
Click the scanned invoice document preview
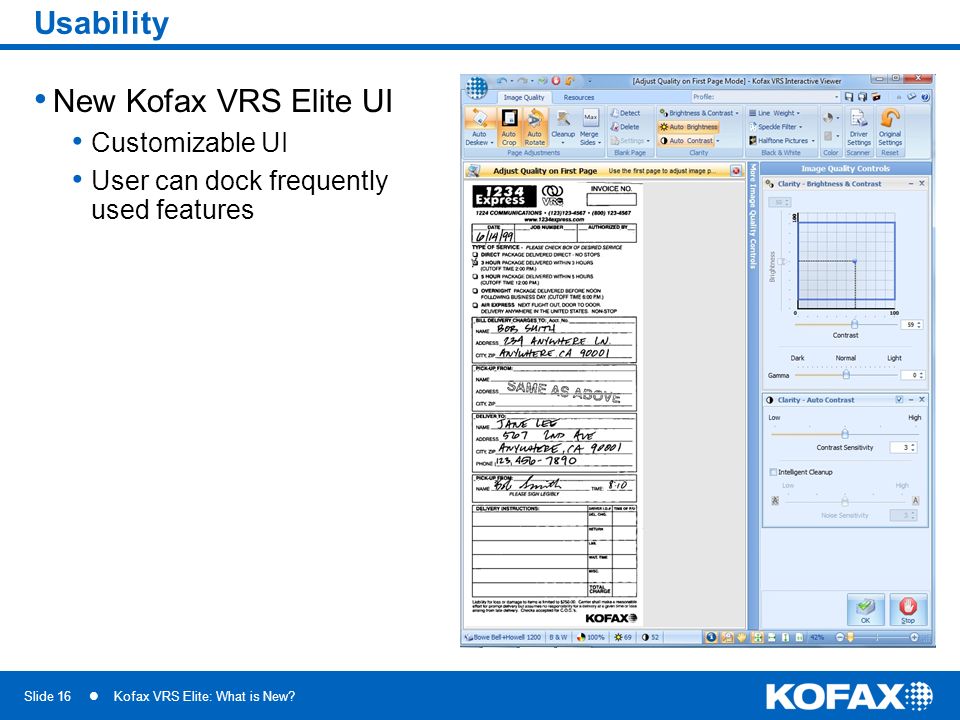tap(555, 402)
